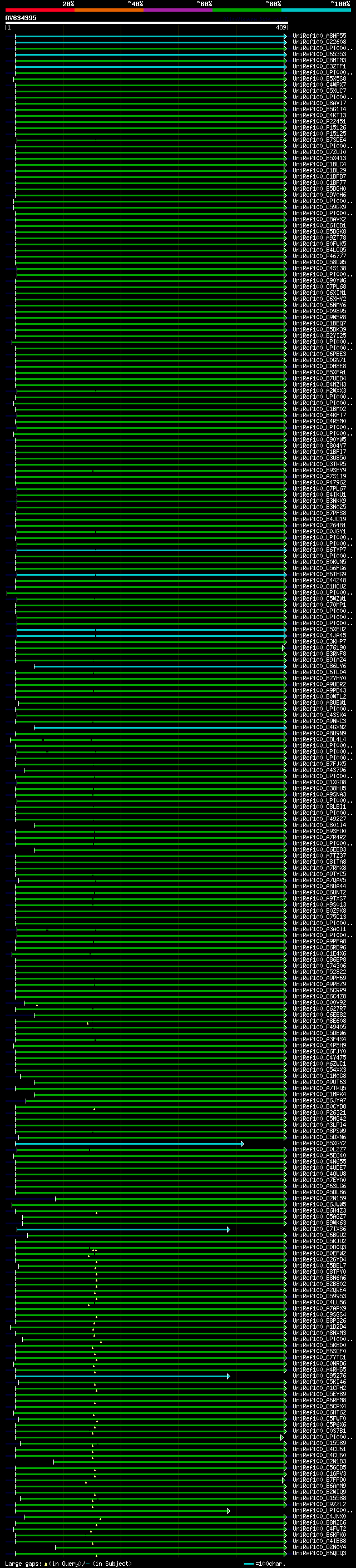Click the orange ~40% identity legend segment

tap(109, 10)
